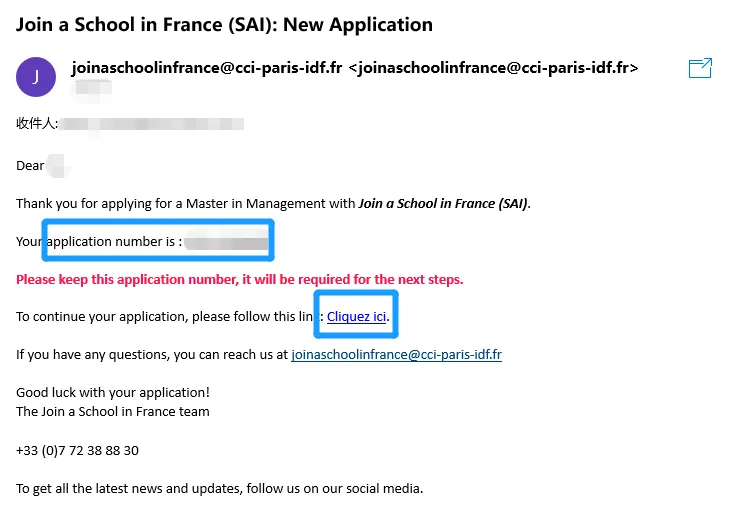Click the If you have any questions text
The height and width of the screenshot is (509, 732).
150,354
